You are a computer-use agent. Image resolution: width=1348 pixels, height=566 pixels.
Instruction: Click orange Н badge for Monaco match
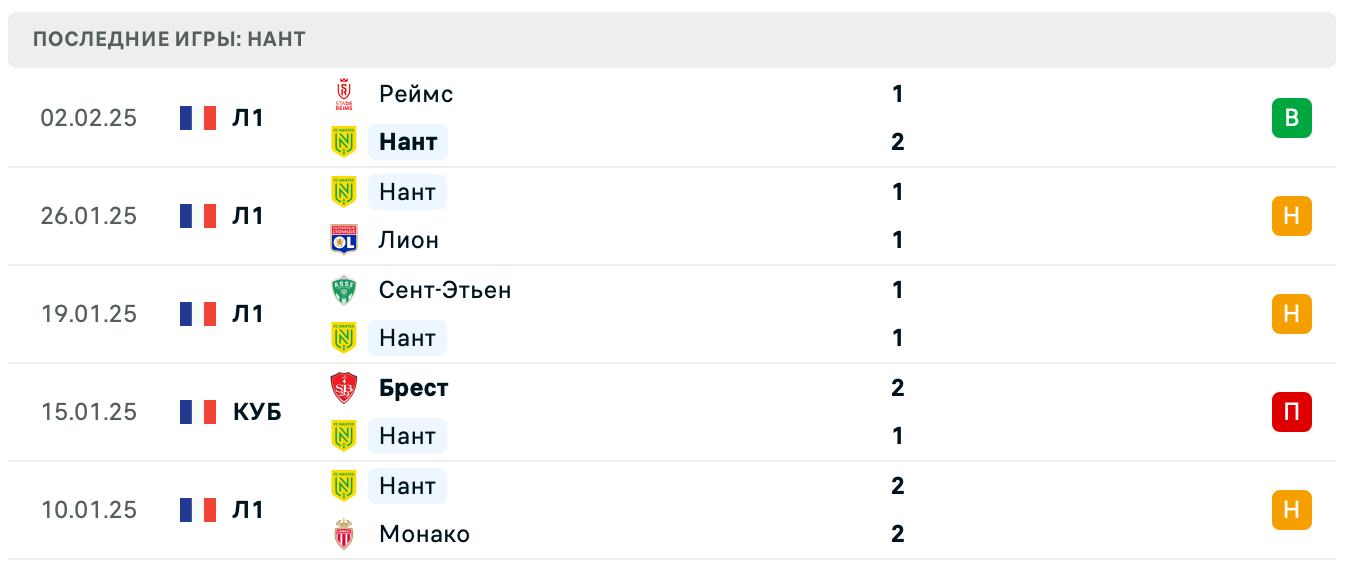point(1291,510)
